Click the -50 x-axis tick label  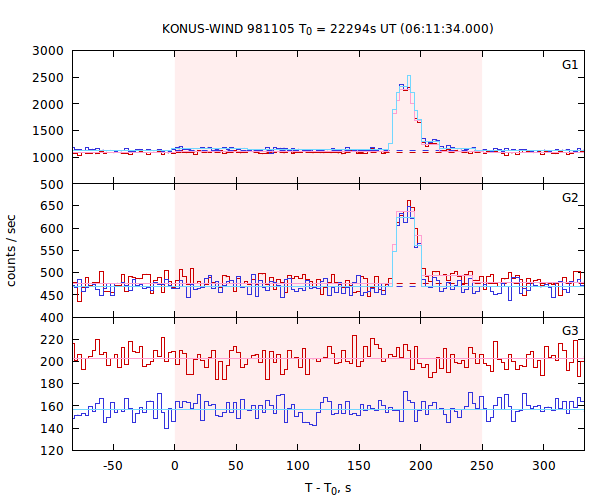click(x=113, y=466)
